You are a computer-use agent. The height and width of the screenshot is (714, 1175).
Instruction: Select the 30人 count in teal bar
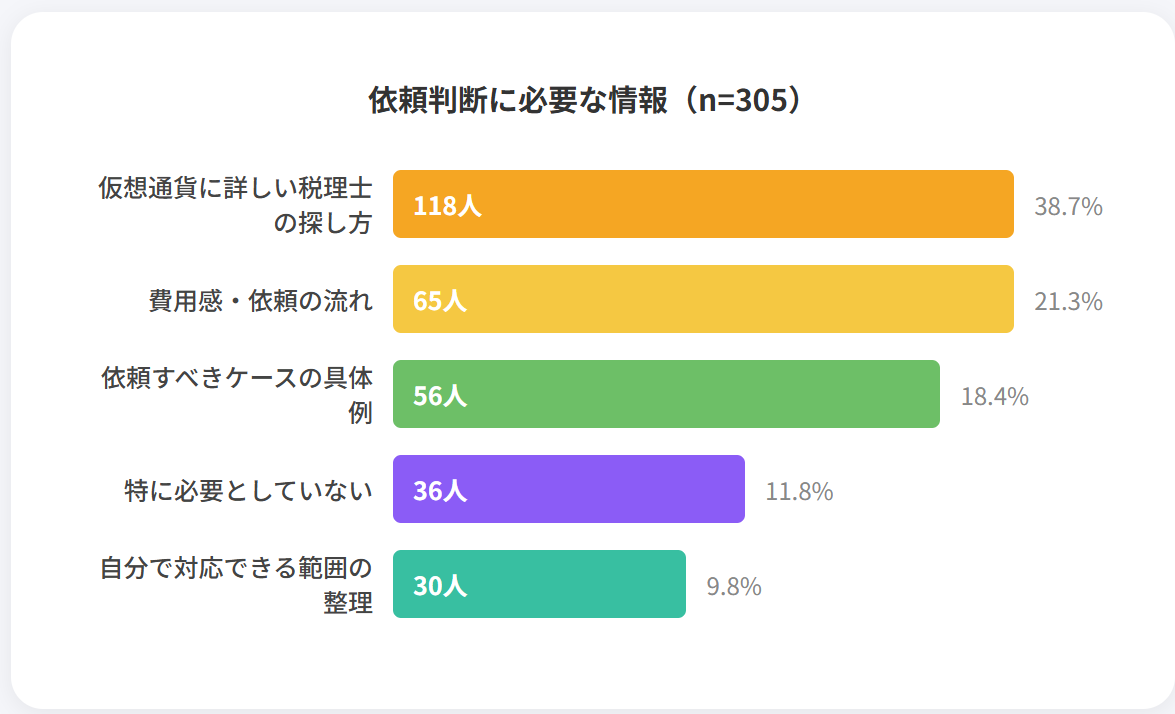[440, 587]
